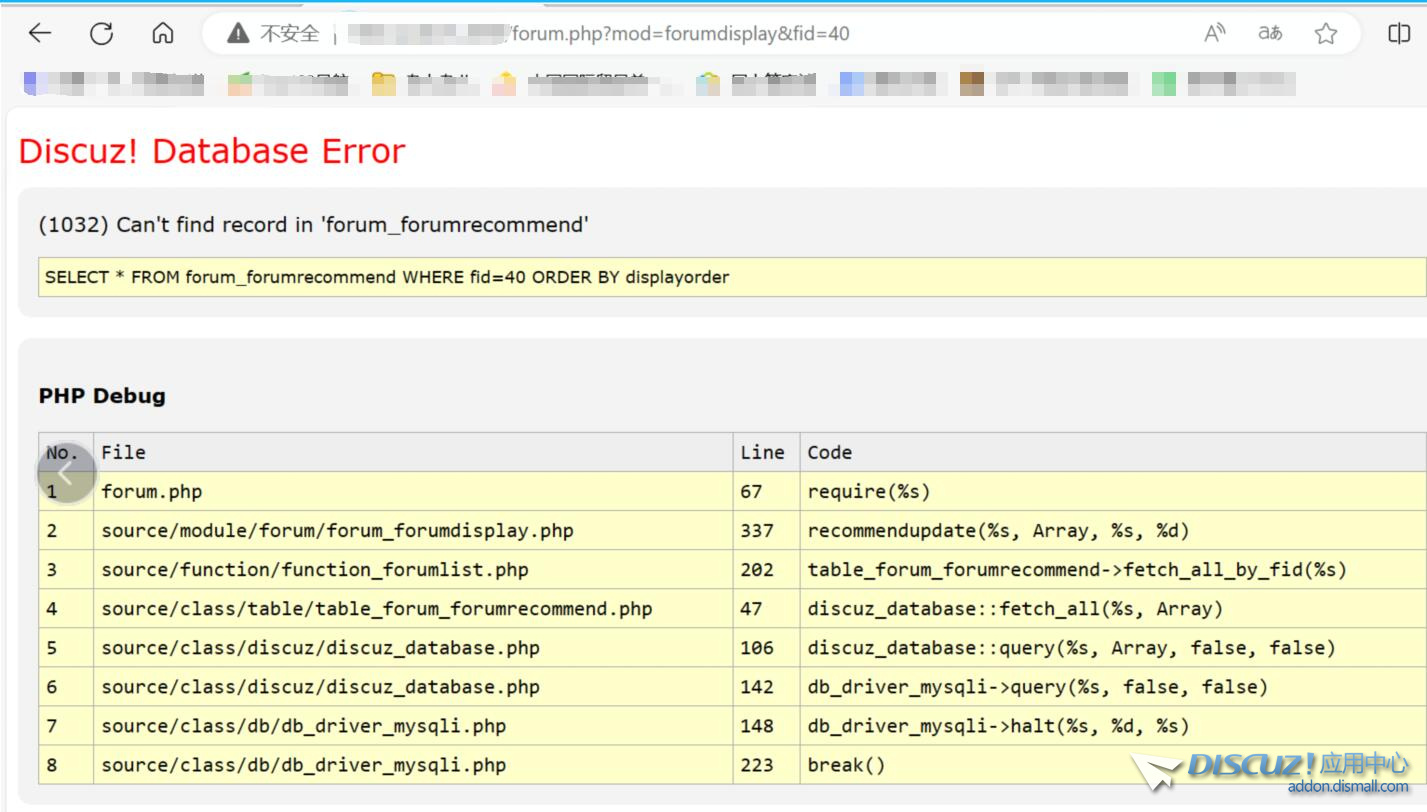Click the 'forum_forumdisplay.php' file path cell
Image resolution: width=1427 pixels, height=812 pixels.
click(x=413, y=530)
